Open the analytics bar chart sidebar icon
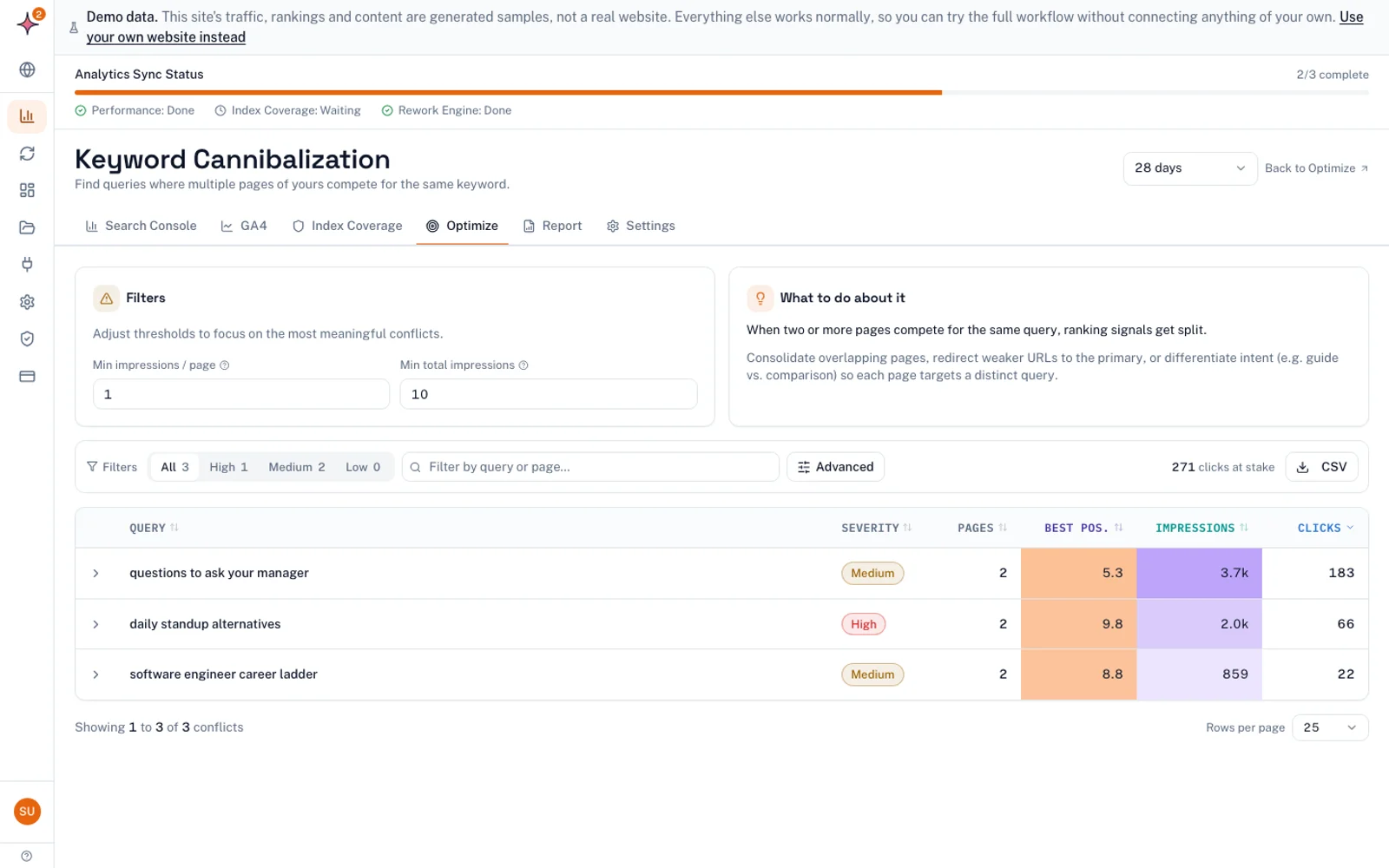 coord(27,116)
